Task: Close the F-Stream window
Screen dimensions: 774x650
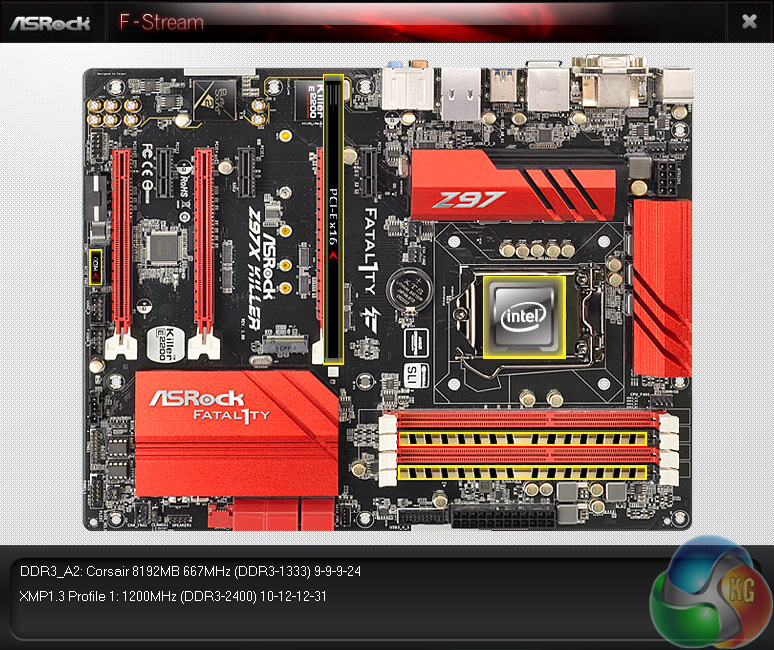Action: pyautogui.click(x=749, y=21)
